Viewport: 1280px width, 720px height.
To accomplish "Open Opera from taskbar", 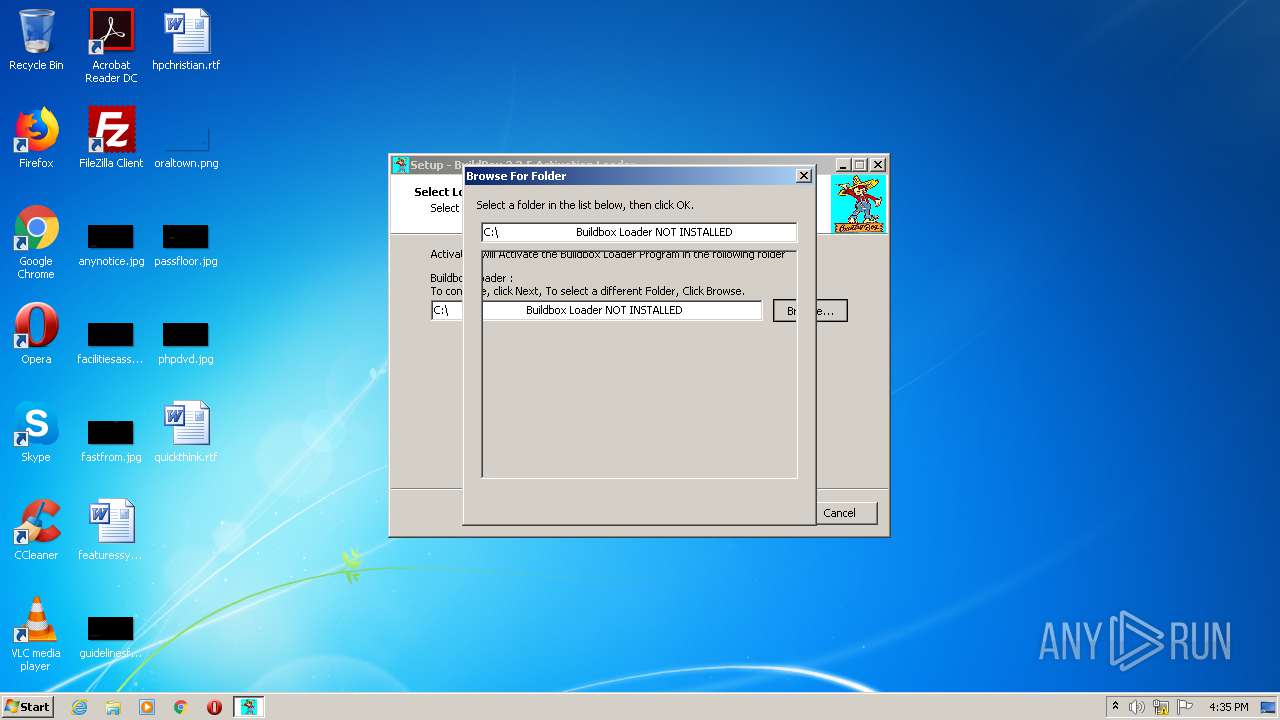I will tap(214, 707).
